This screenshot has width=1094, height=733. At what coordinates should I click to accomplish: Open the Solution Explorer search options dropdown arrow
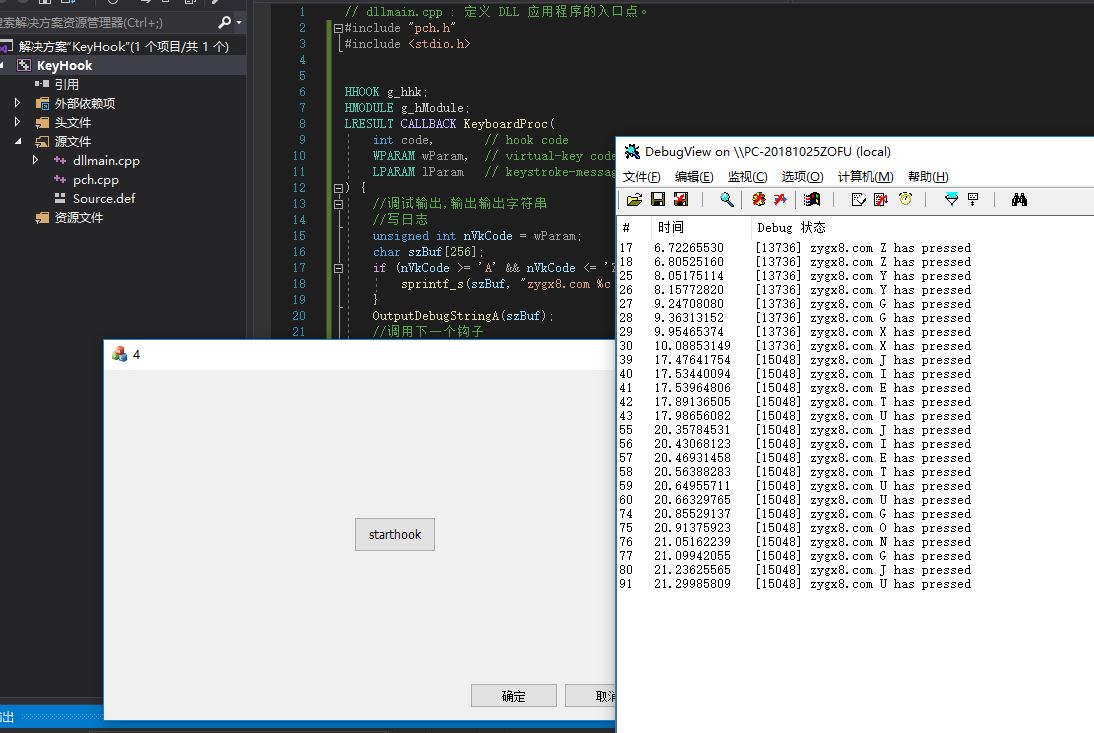tap(239, 22)
